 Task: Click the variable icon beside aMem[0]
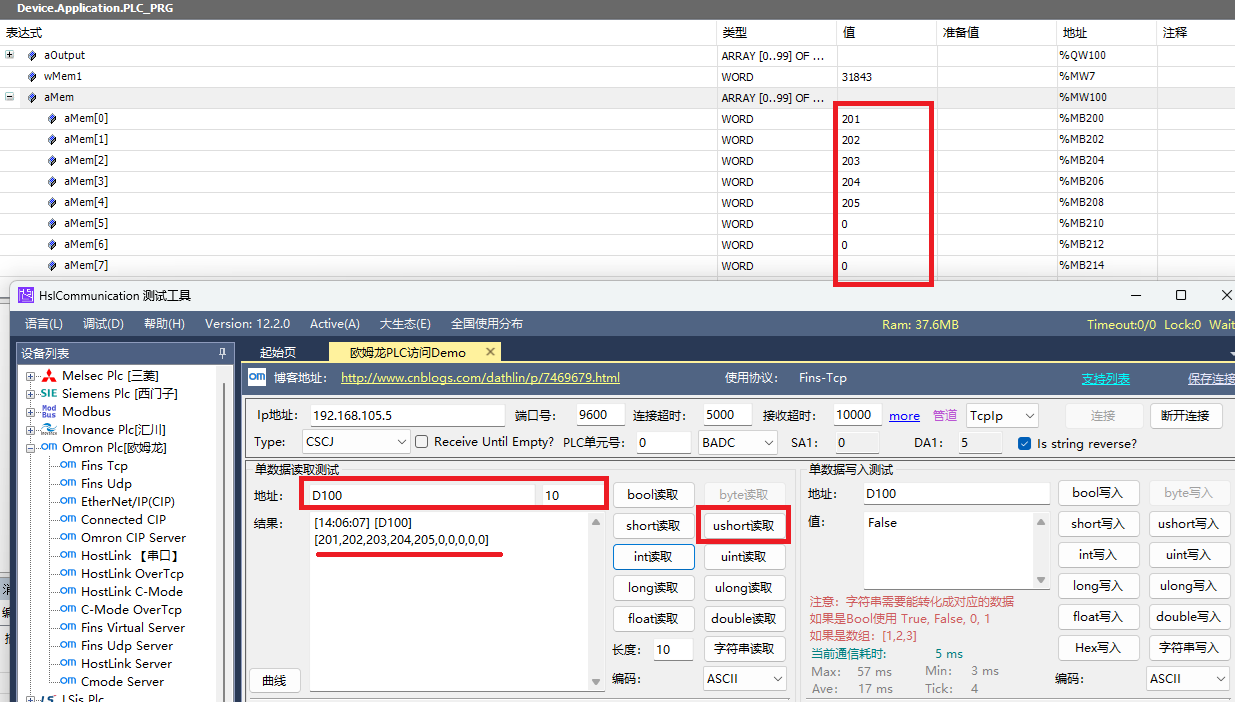(x=52, y=119)
